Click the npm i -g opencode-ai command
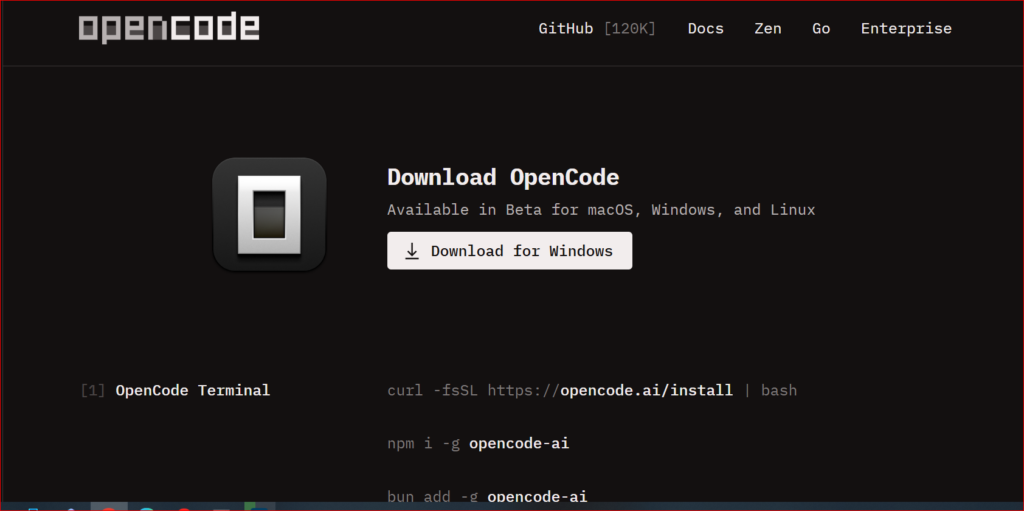The width and height of the screenshot is (1024, 511). (478, 443)
